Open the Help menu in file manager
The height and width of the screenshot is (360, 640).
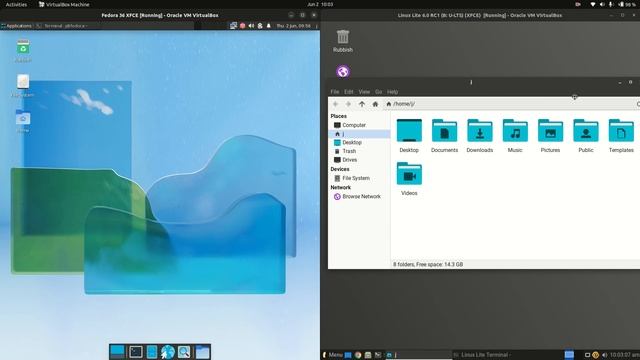pyautogui.click(x=392, y=92)
